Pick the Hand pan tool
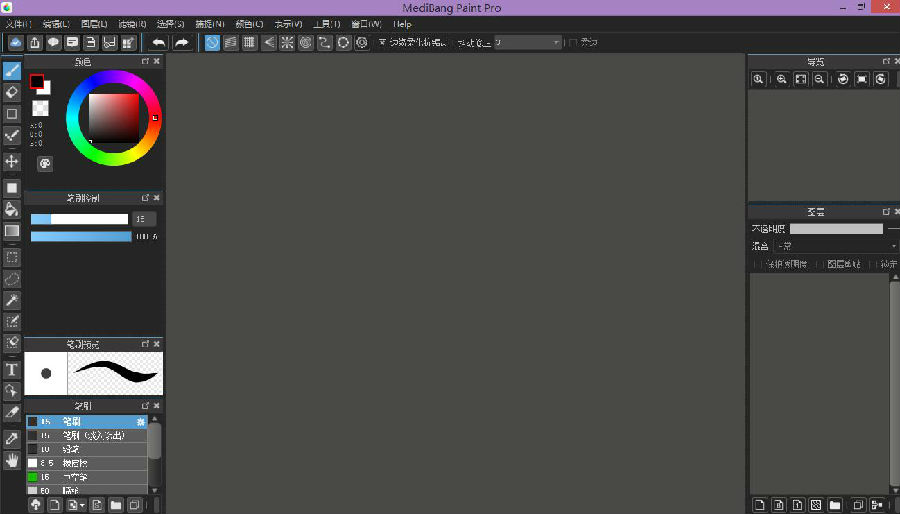 (12, 460)
